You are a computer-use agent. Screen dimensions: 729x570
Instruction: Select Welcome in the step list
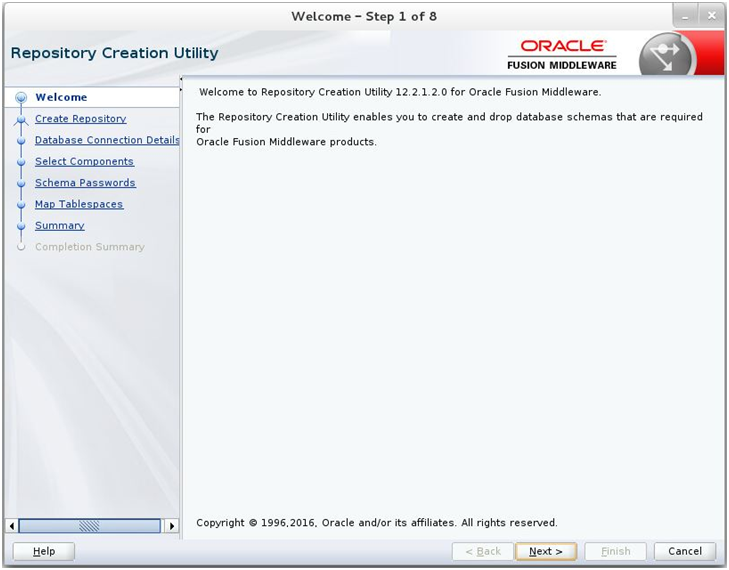(x=61, y=97)
